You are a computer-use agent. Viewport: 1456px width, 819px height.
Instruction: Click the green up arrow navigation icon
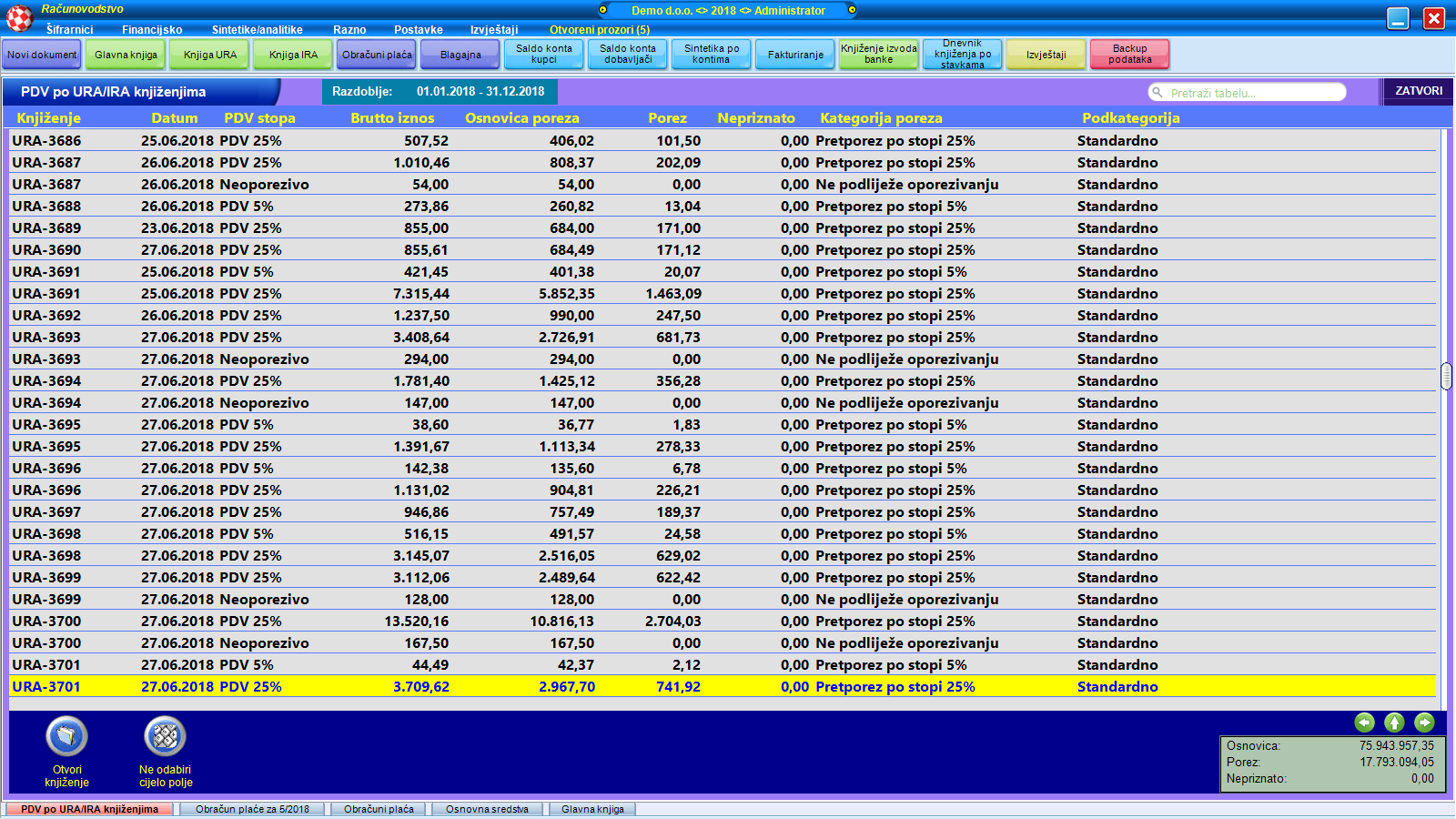[x=1394, y=723]
